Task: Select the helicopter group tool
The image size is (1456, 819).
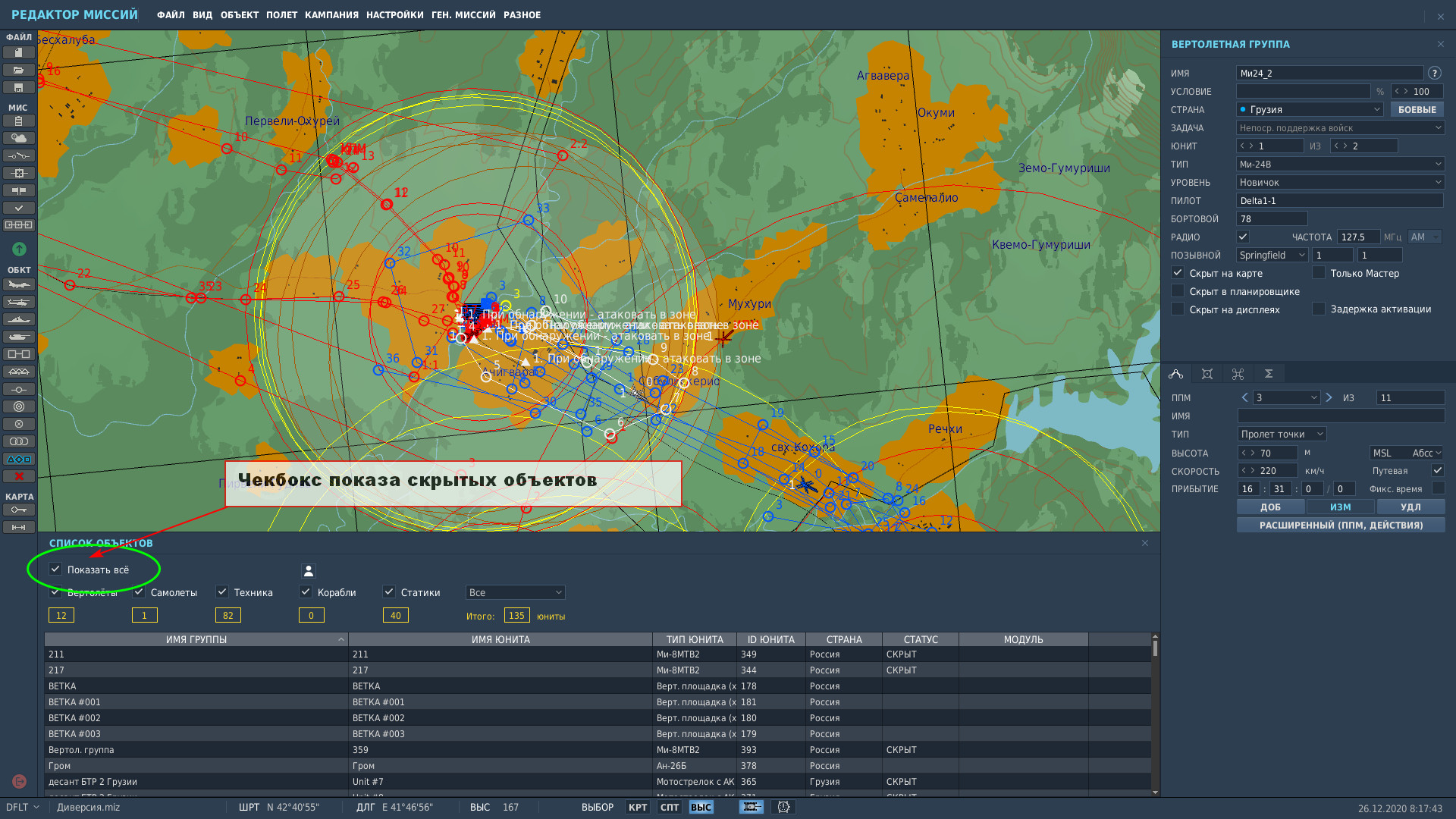Action: (19, 302)
